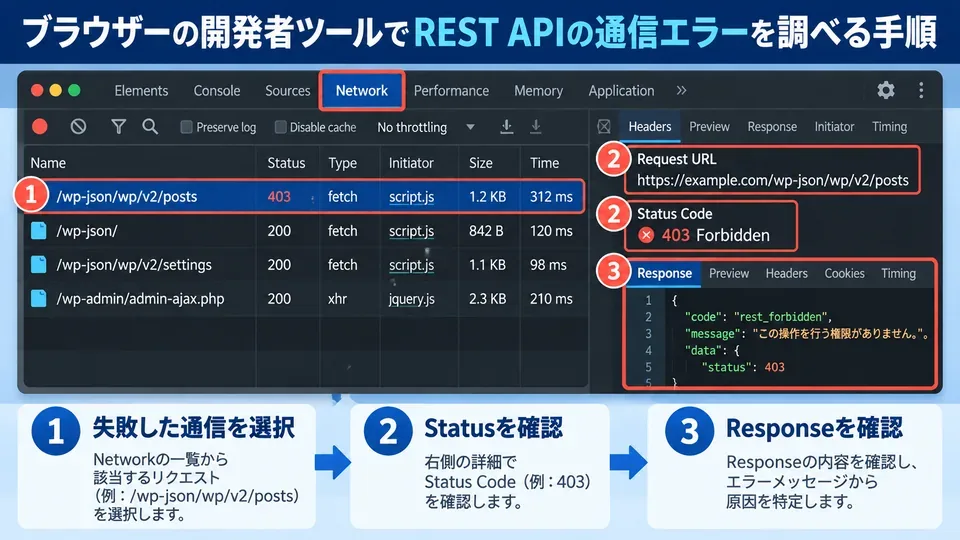Open DevTools settings gear icon
The height and width of the screenshot is (540, 960).
tap(885, 91)
